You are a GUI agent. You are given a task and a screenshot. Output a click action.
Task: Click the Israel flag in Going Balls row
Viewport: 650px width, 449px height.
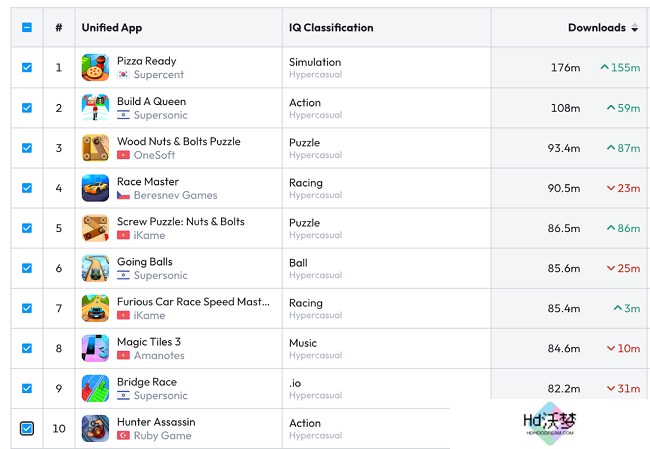click(123, 275)
